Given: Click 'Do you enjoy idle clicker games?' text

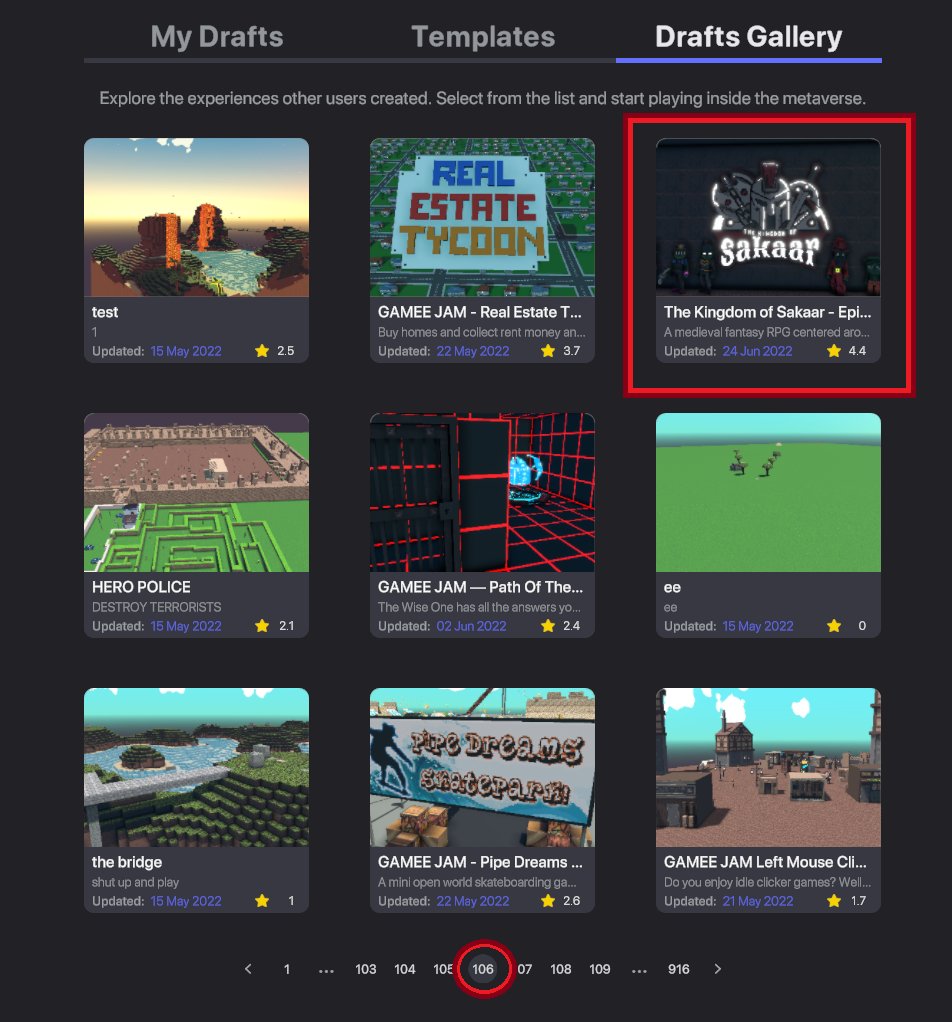Looking at the screenshot, I should [x=767, y=882].
